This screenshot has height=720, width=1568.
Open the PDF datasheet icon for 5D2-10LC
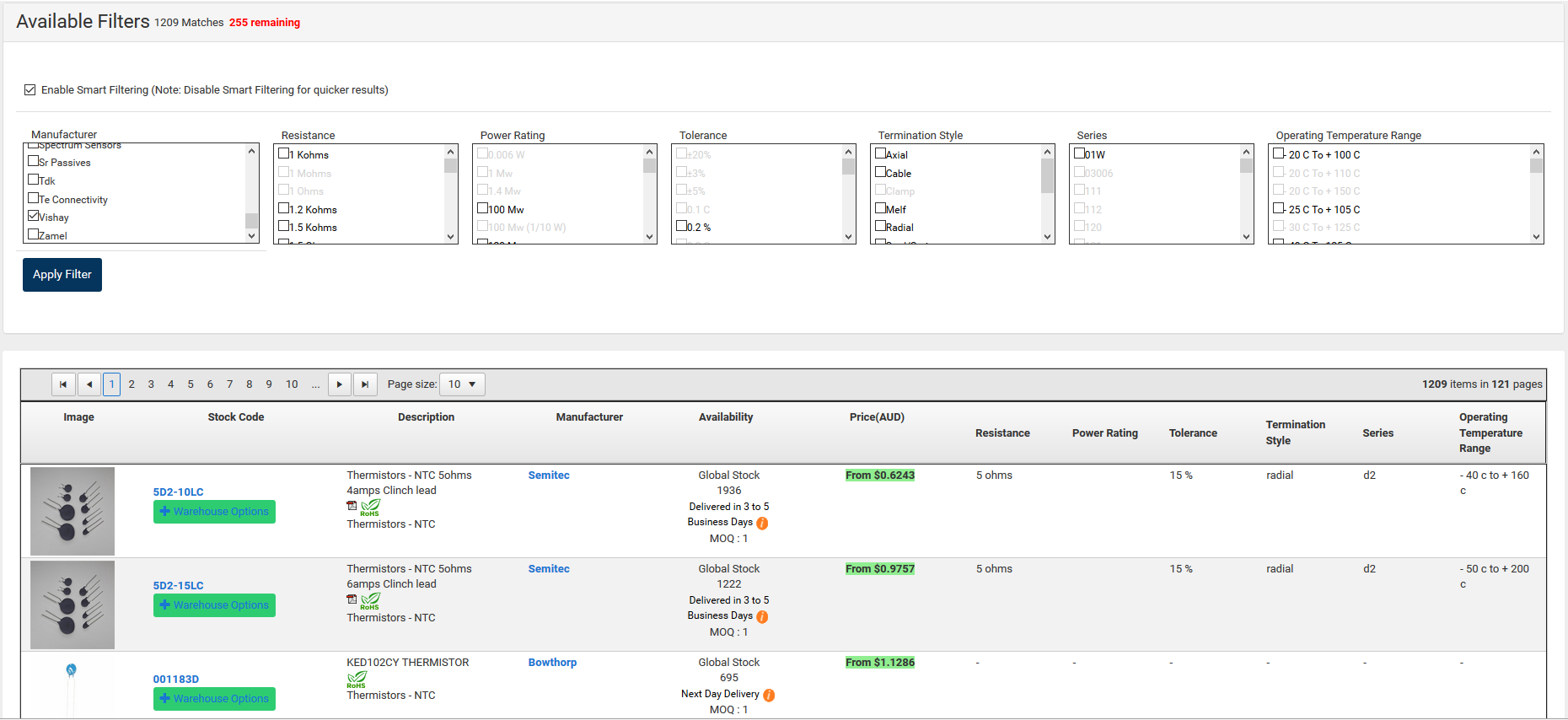(352, 506)
